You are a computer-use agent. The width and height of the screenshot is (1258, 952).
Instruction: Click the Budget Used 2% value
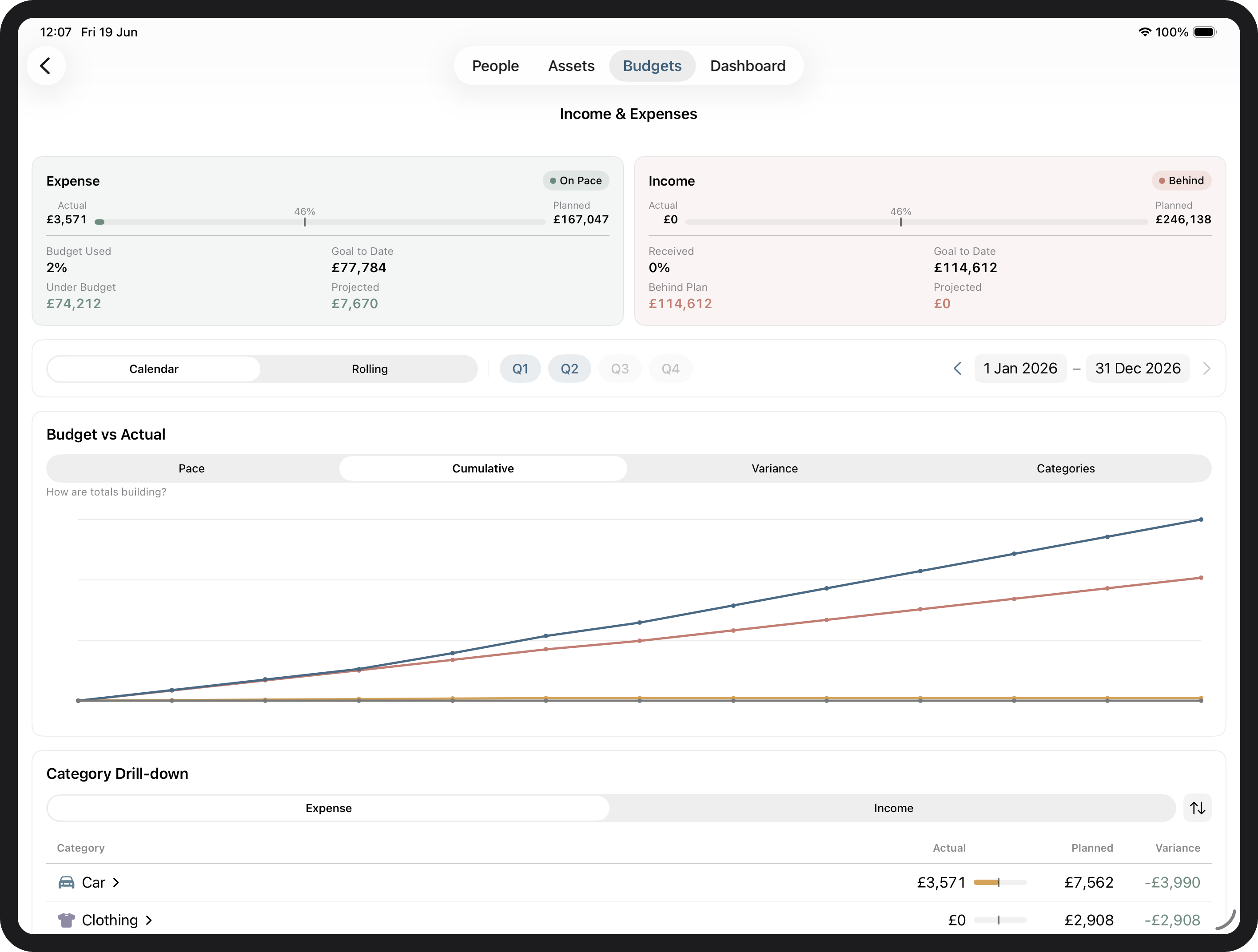click(x=57, y=268)
